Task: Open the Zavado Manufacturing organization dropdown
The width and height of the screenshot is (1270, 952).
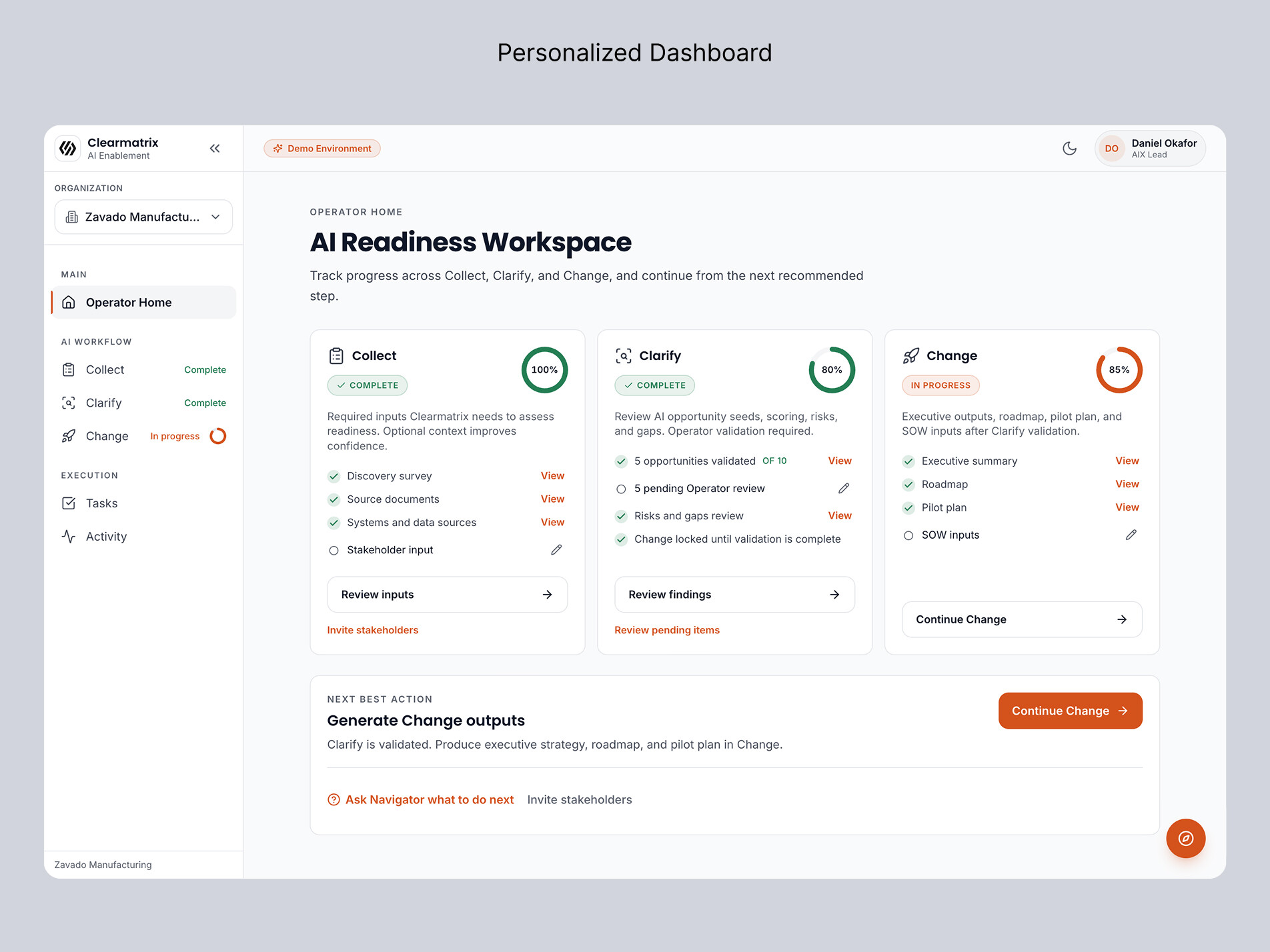Action: pos(143,217)
